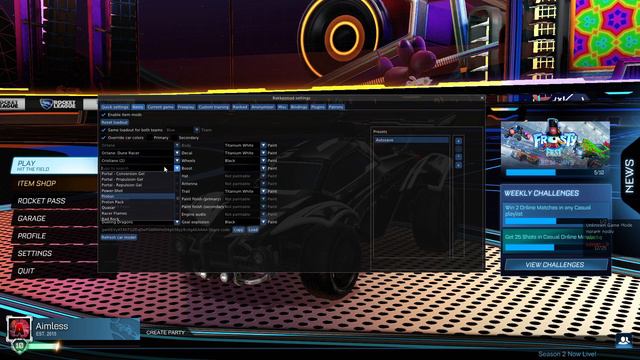Open the Wheels item dropdown arrow

[x=177, y=161]
